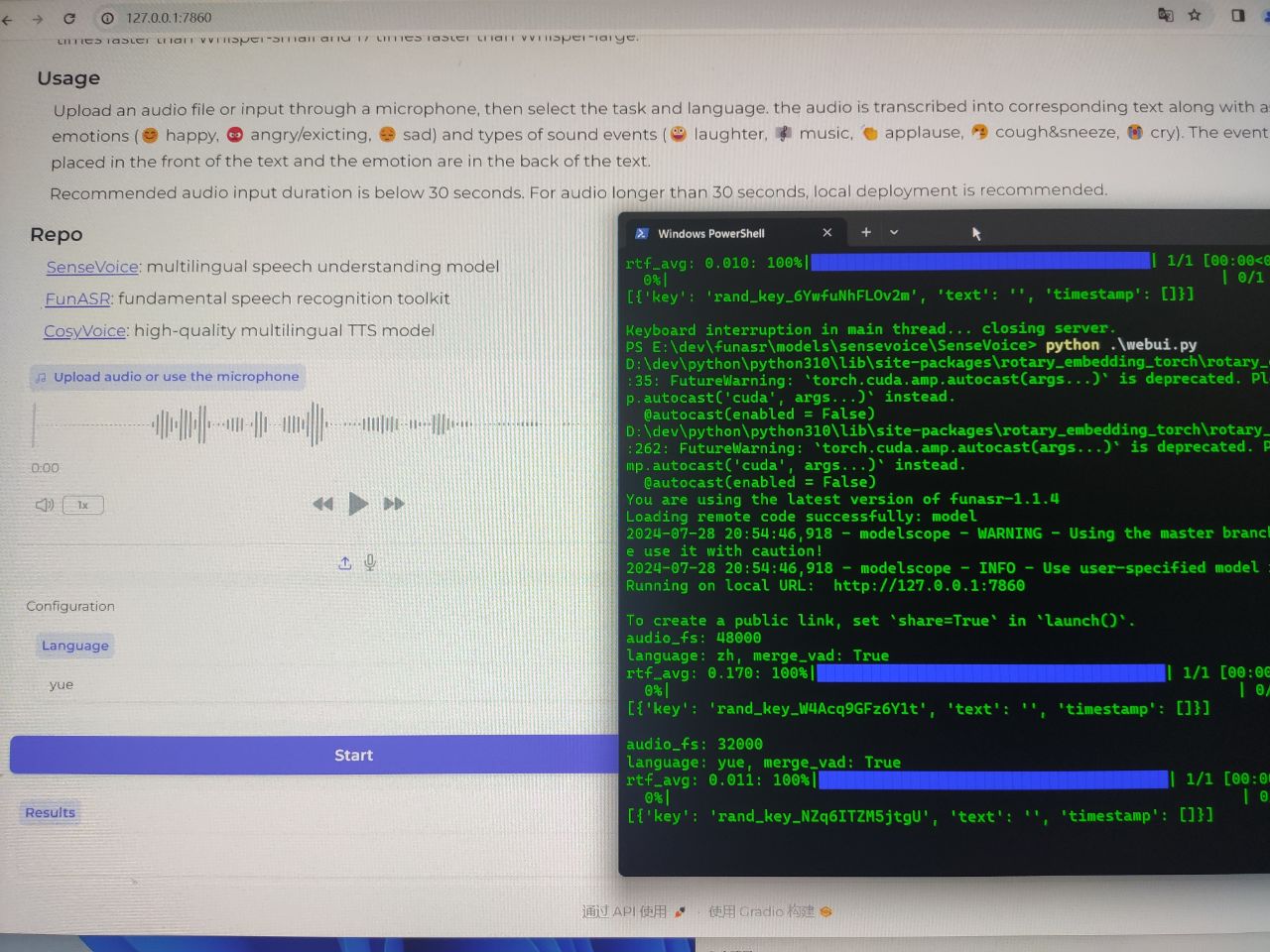Viewport: 1270px width, 952px height.
Task: Click 'language: yue, merge_vad: True' line
Action: (x=763, y=763)
